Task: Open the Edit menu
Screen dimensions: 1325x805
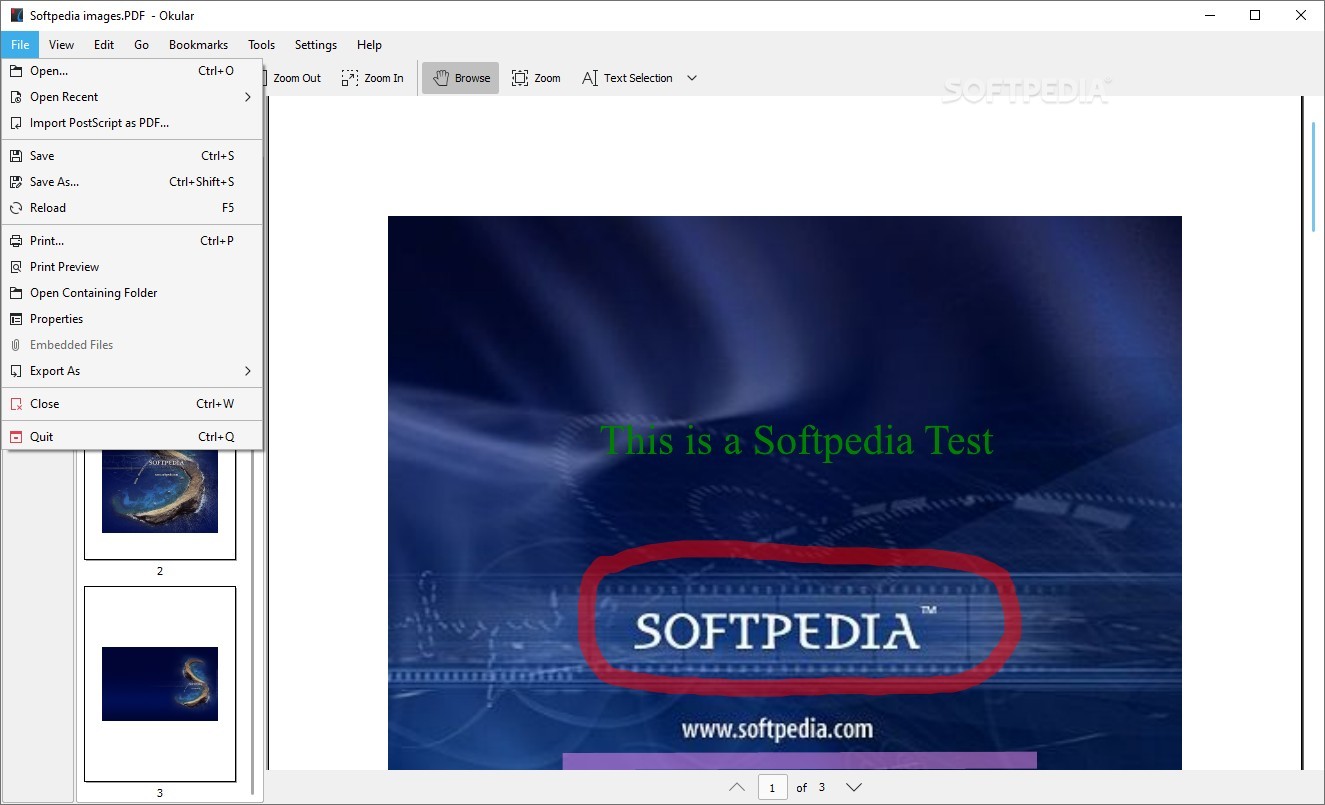Action: click(104, 45)
